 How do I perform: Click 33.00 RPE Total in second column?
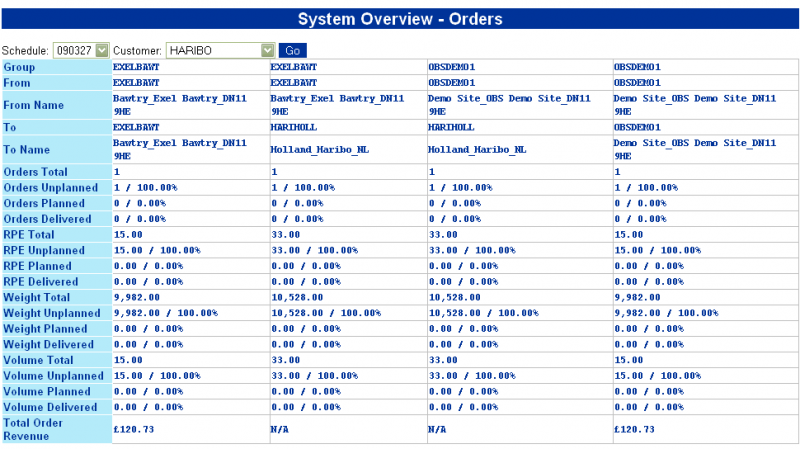coord(286,235)
